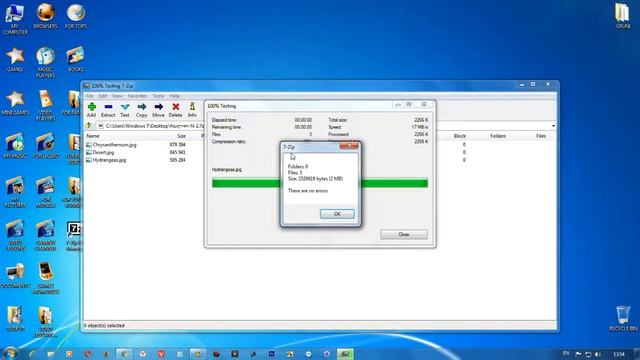The image size is (640, 360).
Task: Sort by the Size column header
Action: (182, 136)
